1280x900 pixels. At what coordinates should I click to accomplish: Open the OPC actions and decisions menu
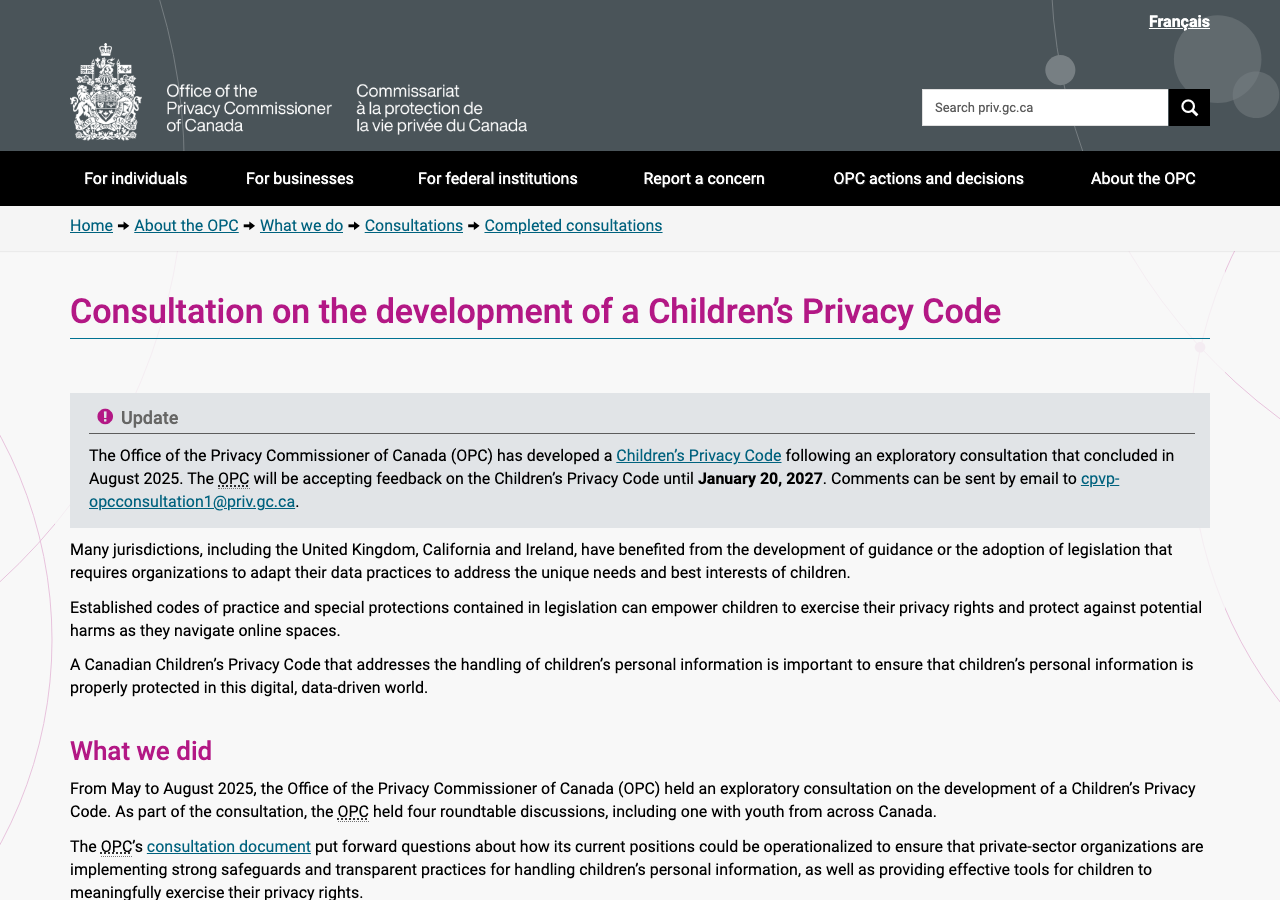[x=929, y=179]
